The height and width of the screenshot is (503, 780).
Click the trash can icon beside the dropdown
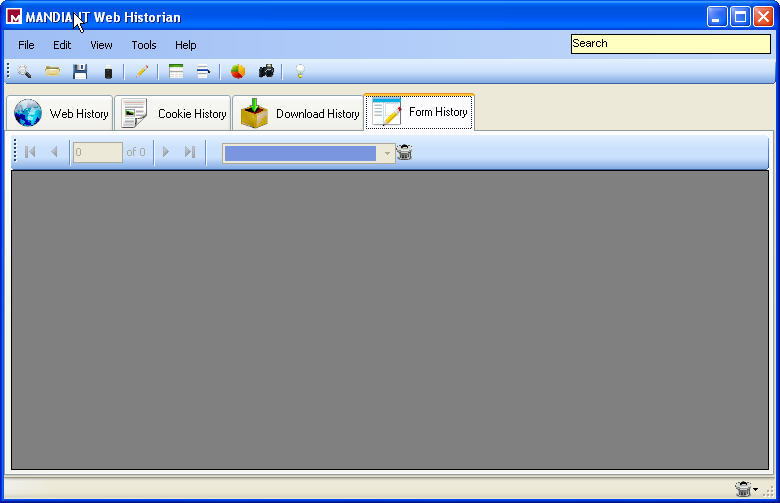coord(404,152)
